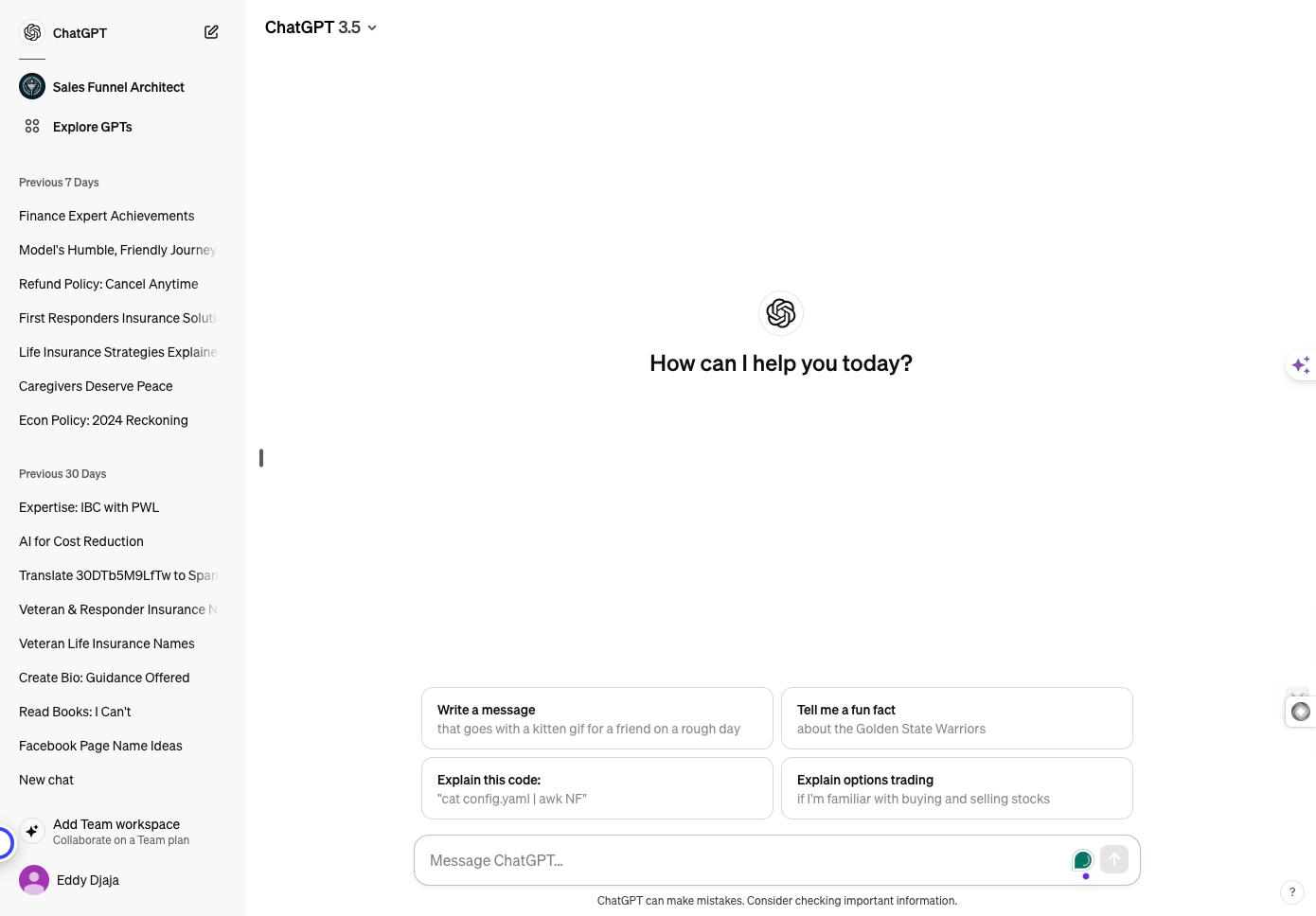Click the Explore GPTs grid icon
The image size is (1316, 916).
click(32, 126)
